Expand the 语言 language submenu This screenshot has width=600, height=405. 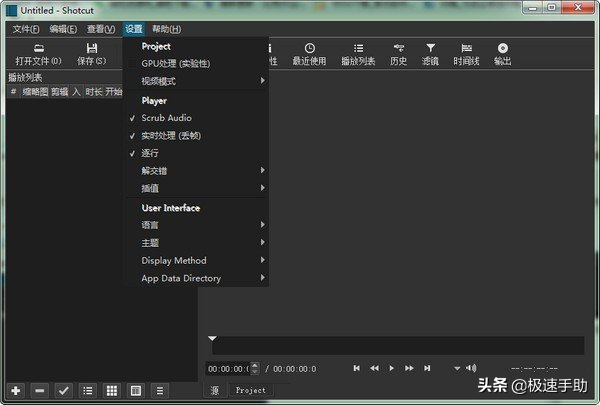pos(197,225)
